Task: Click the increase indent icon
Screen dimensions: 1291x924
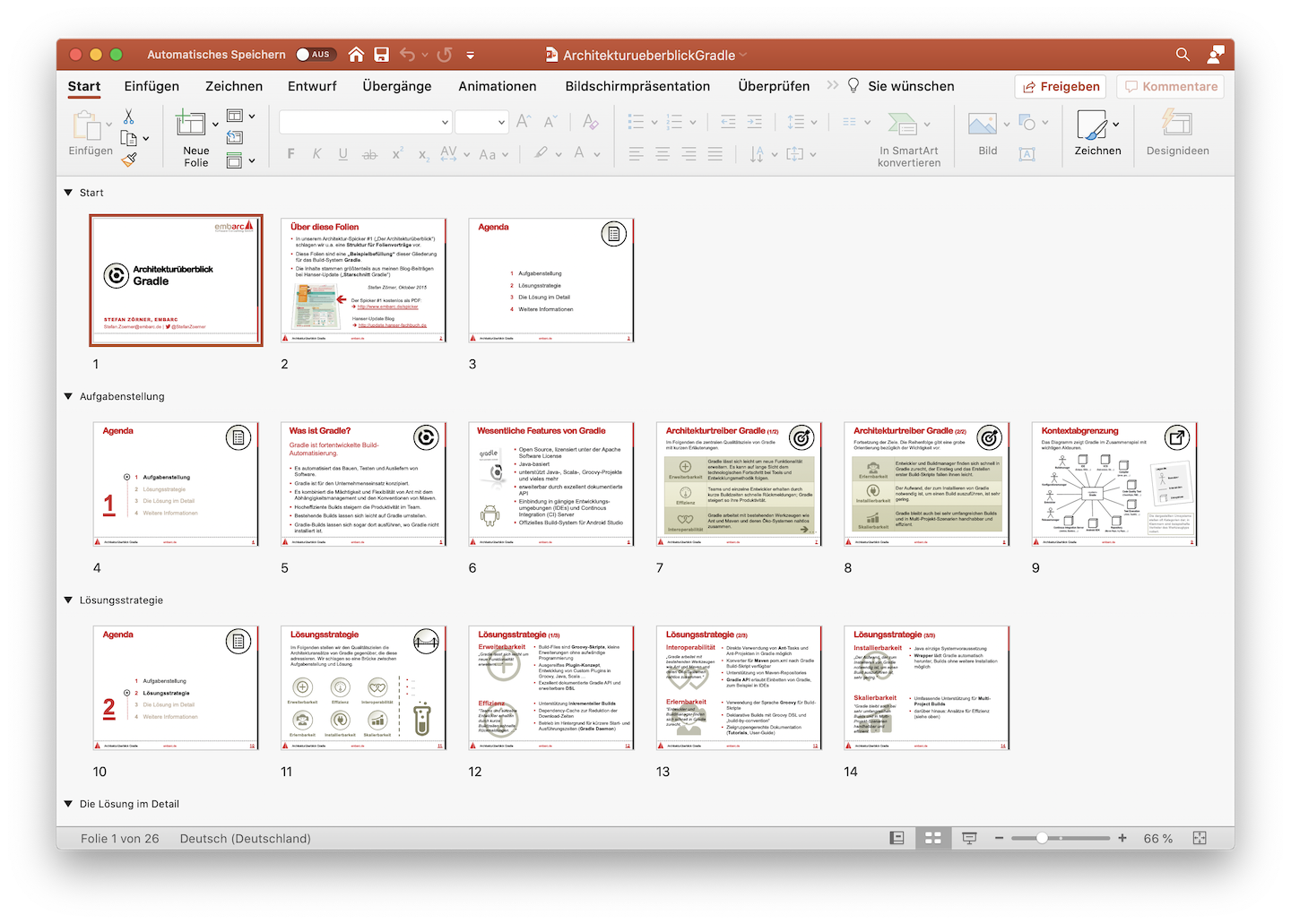Action: 755,121
